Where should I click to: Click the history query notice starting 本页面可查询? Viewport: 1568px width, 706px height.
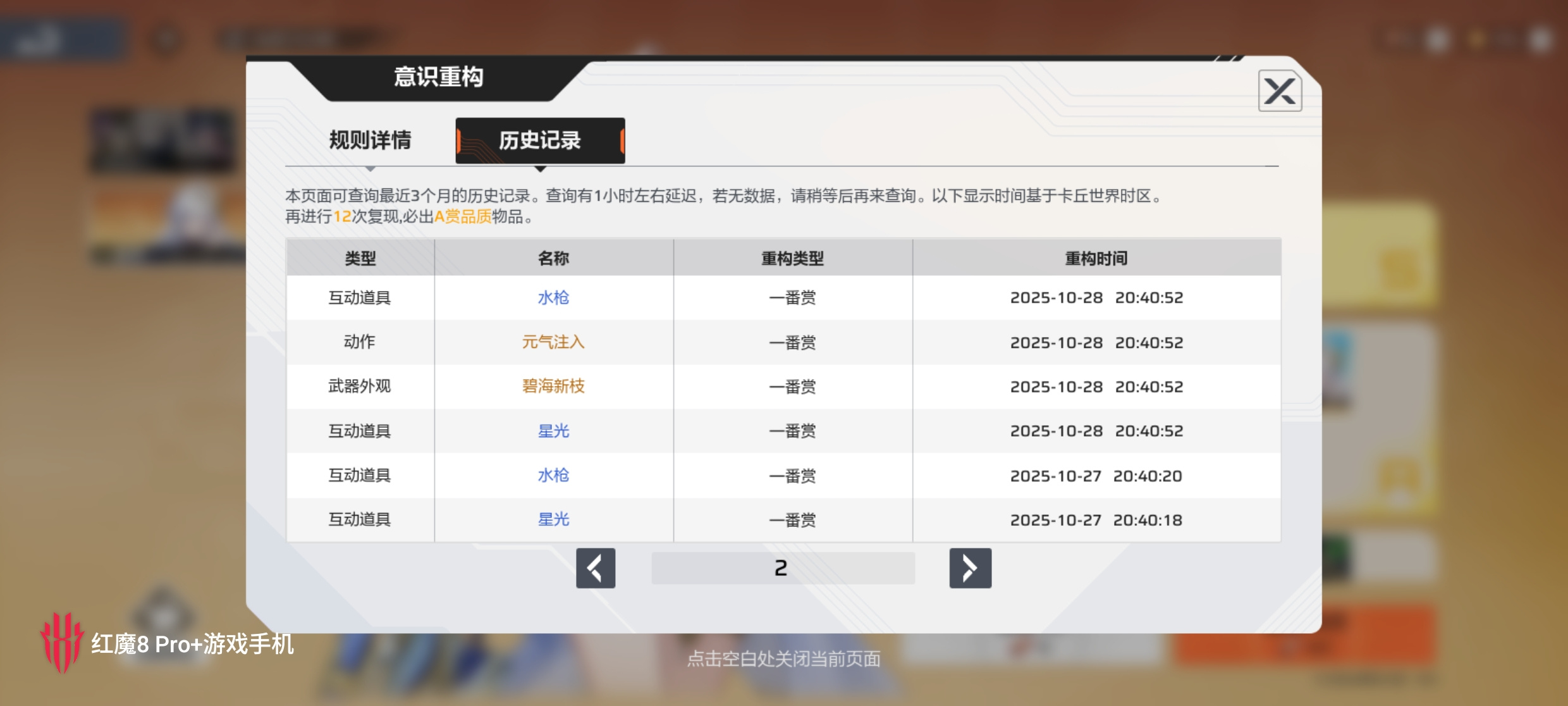pyautogui.click(x=725, y=196)
